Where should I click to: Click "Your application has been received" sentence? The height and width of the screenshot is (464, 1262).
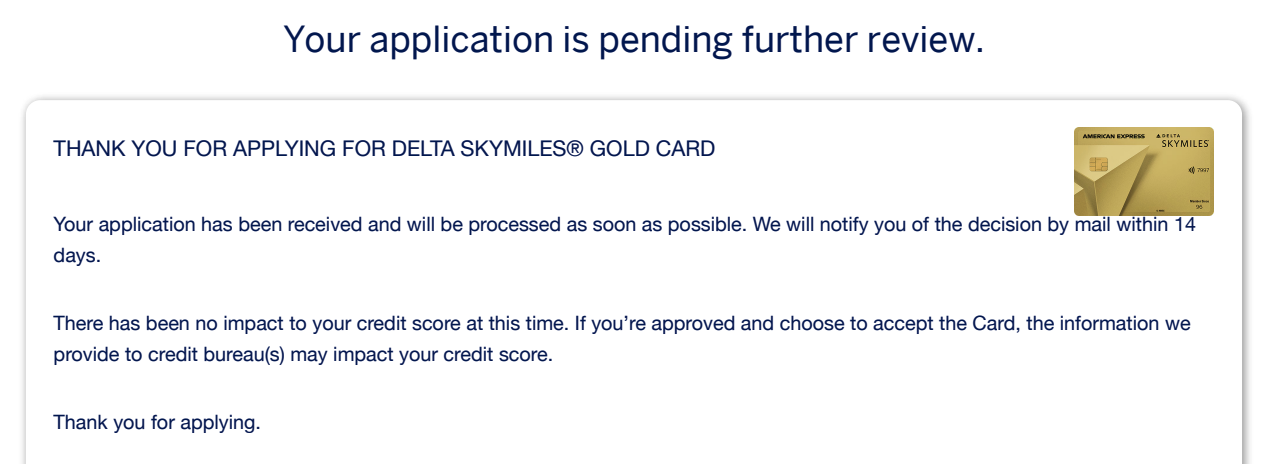pos(208,225)
